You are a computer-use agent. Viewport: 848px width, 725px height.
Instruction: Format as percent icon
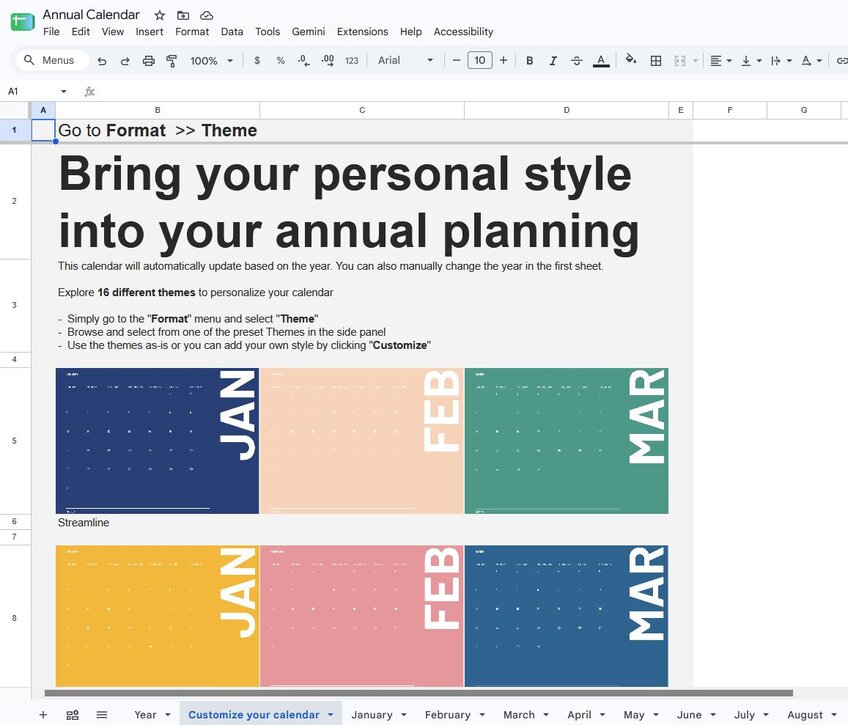pos(280,61)
